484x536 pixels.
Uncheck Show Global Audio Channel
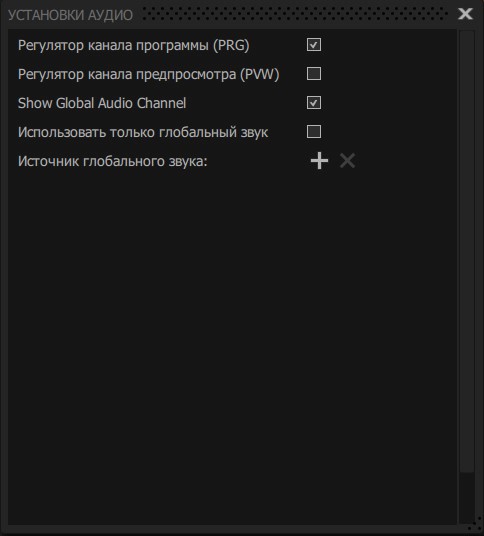coord(314,103)
